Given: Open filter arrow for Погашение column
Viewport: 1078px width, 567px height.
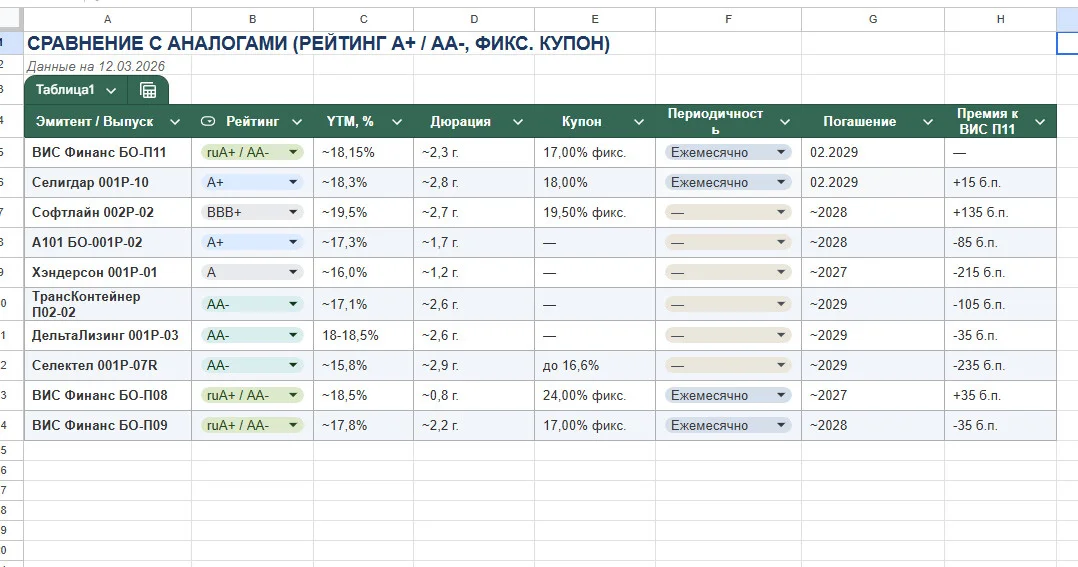Looking at the screenshot, I should tap(927, 122).
